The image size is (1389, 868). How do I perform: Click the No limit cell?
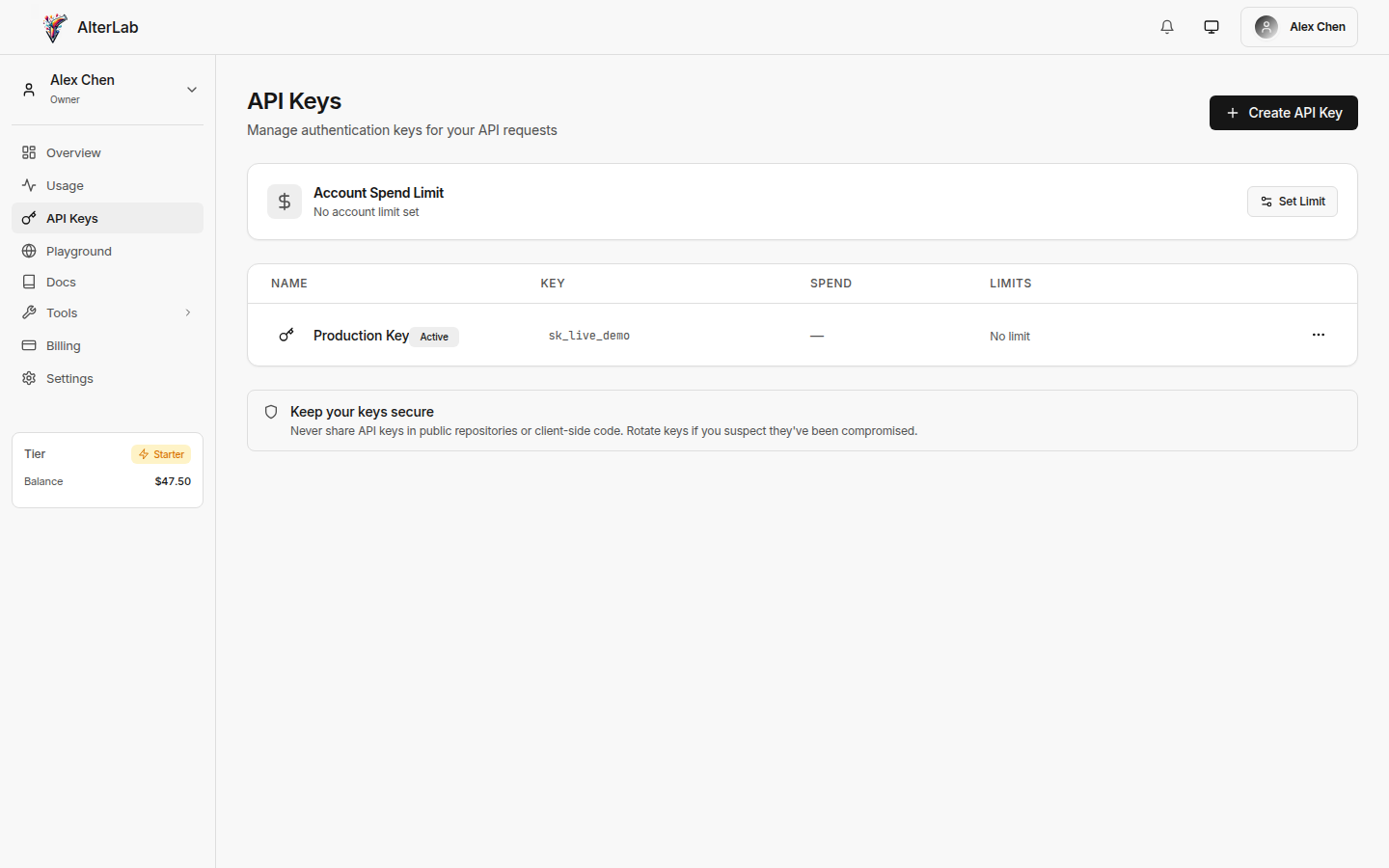1010,337
